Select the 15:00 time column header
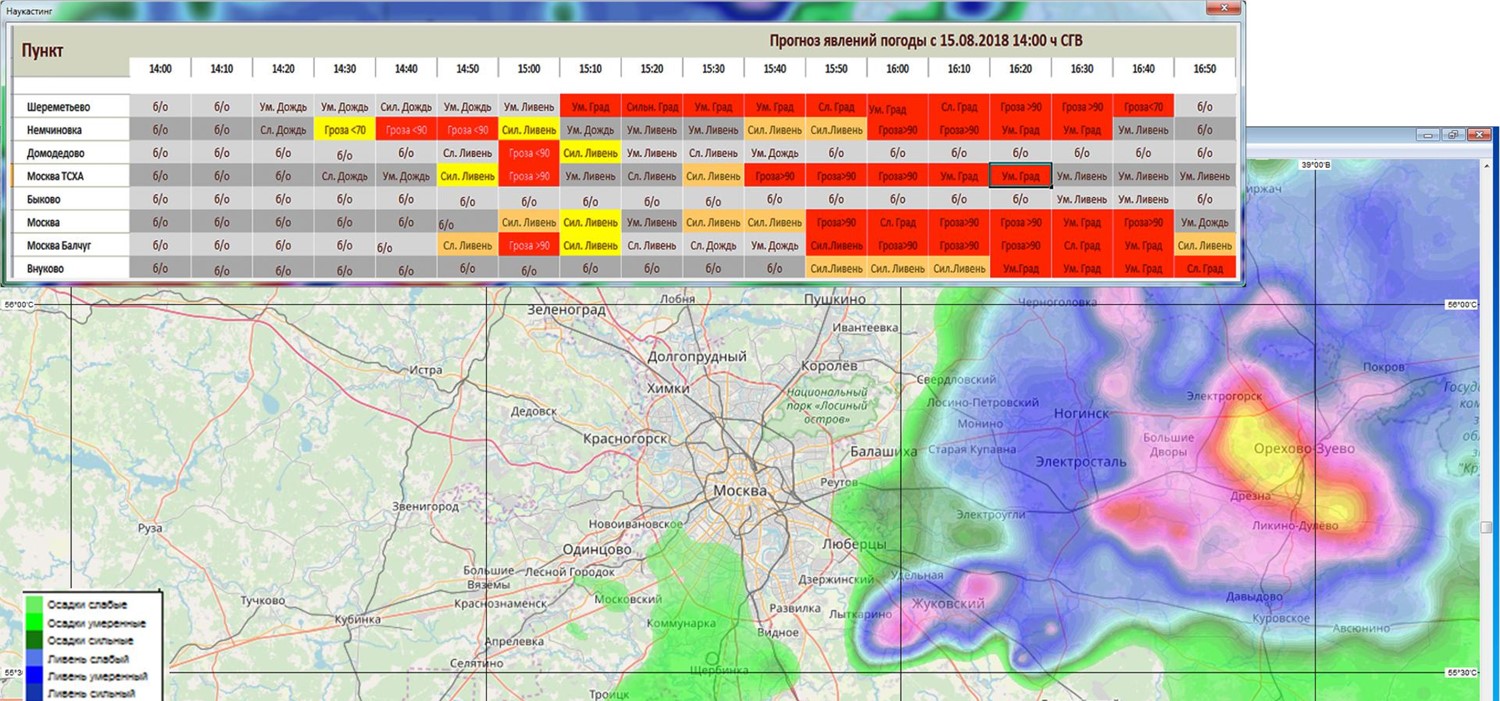 coord(529,69)
